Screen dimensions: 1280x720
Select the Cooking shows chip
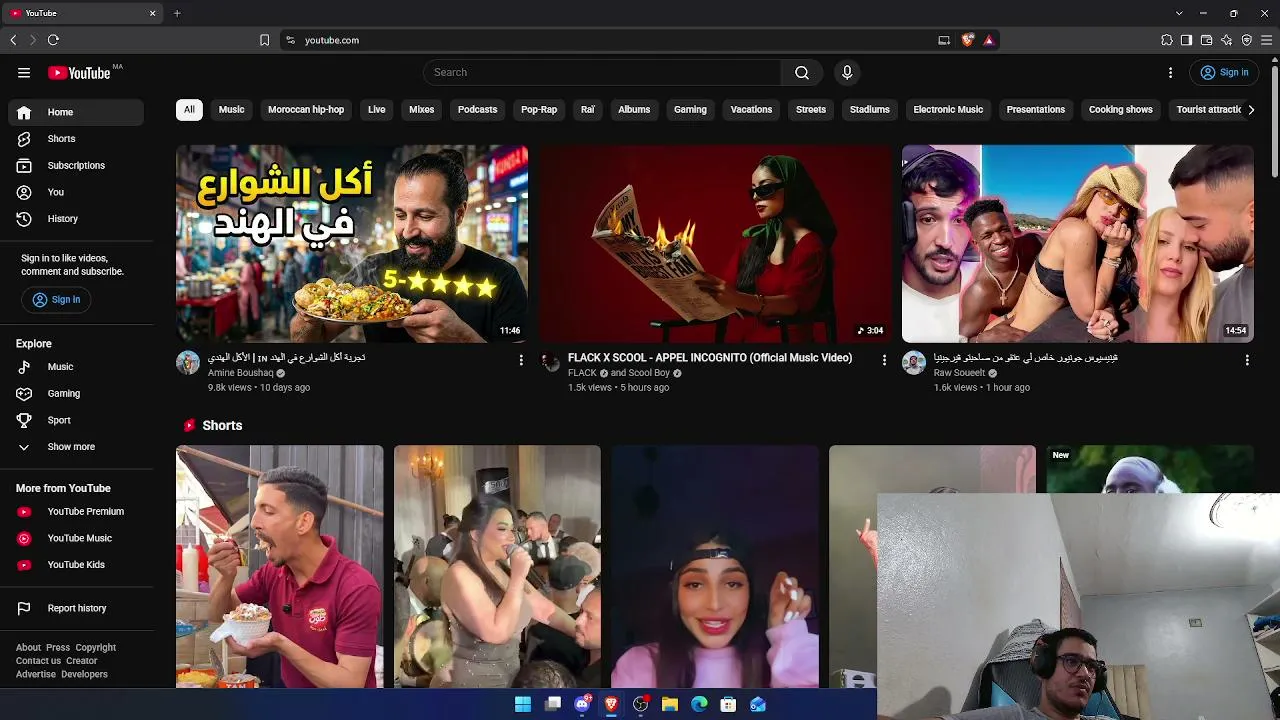pos(1121,110)
